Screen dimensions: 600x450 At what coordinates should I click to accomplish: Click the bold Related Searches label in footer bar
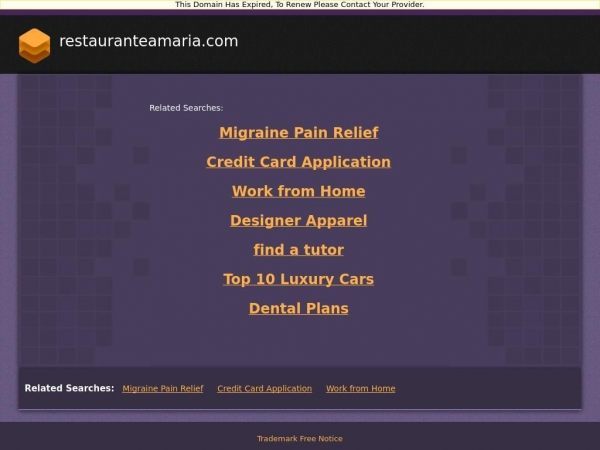click(69, 388)
